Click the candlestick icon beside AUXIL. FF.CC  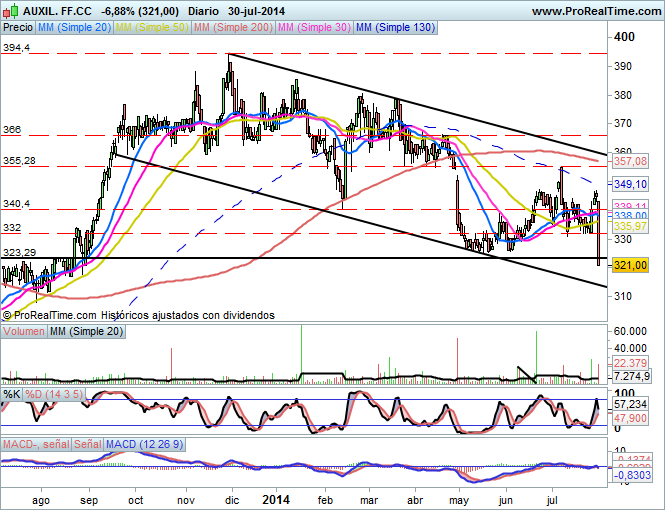click(x=11, y=11)
